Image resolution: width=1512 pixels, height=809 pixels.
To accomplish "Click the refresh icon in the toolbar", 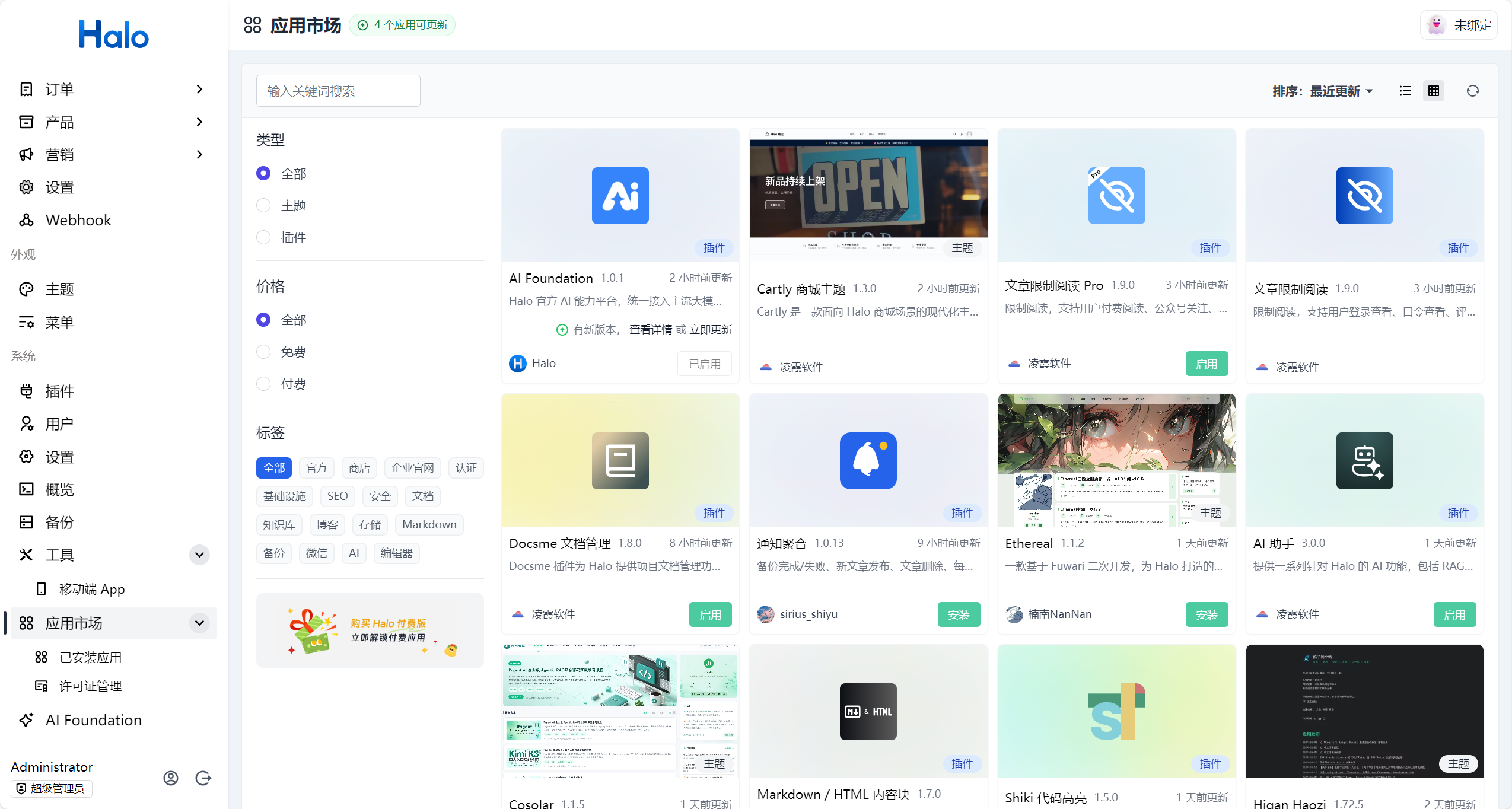I will tap(1473, 91).
